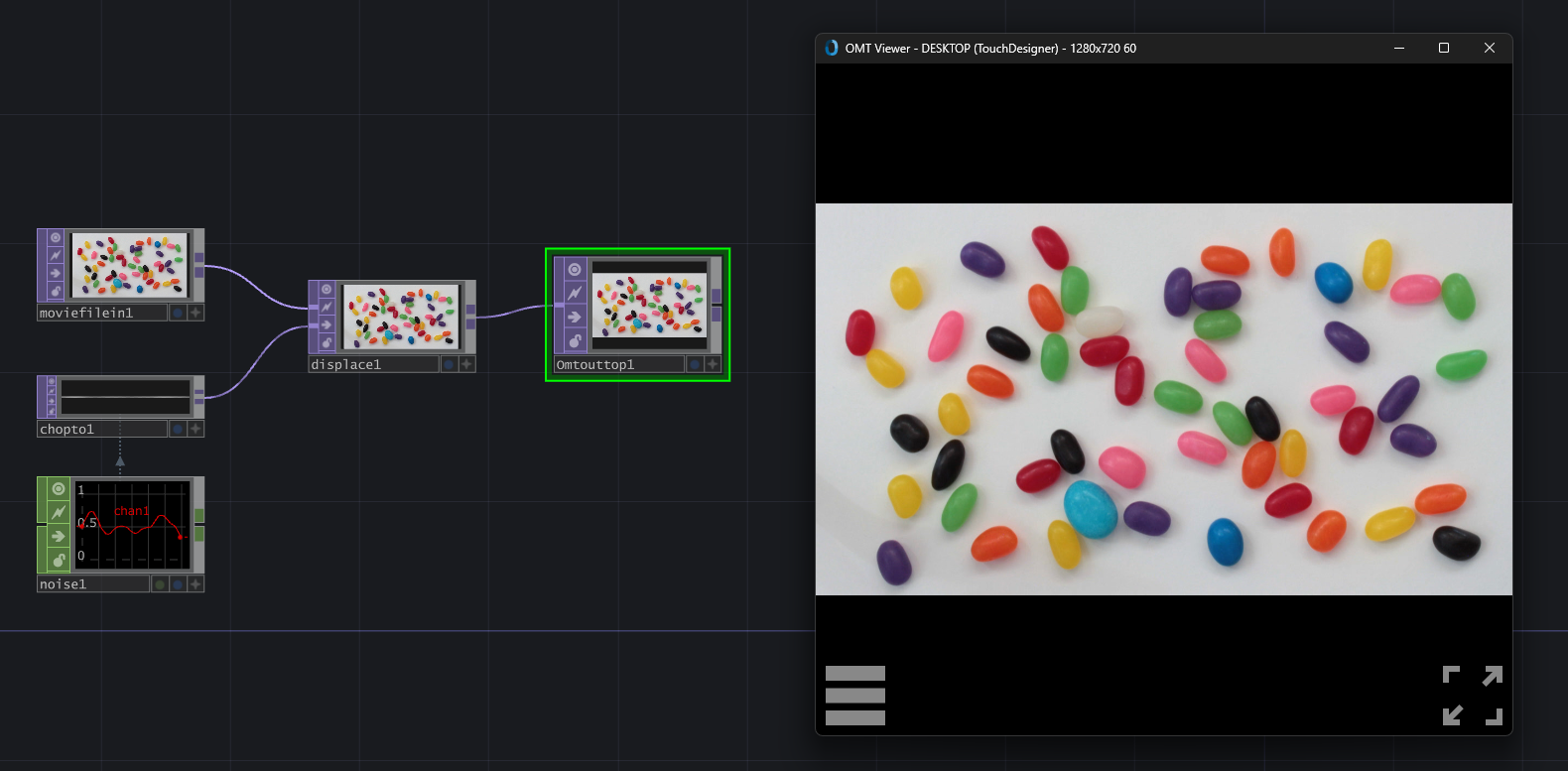
Task: Expand plus button on Omtouttop1 node
Action: point(713,364)
